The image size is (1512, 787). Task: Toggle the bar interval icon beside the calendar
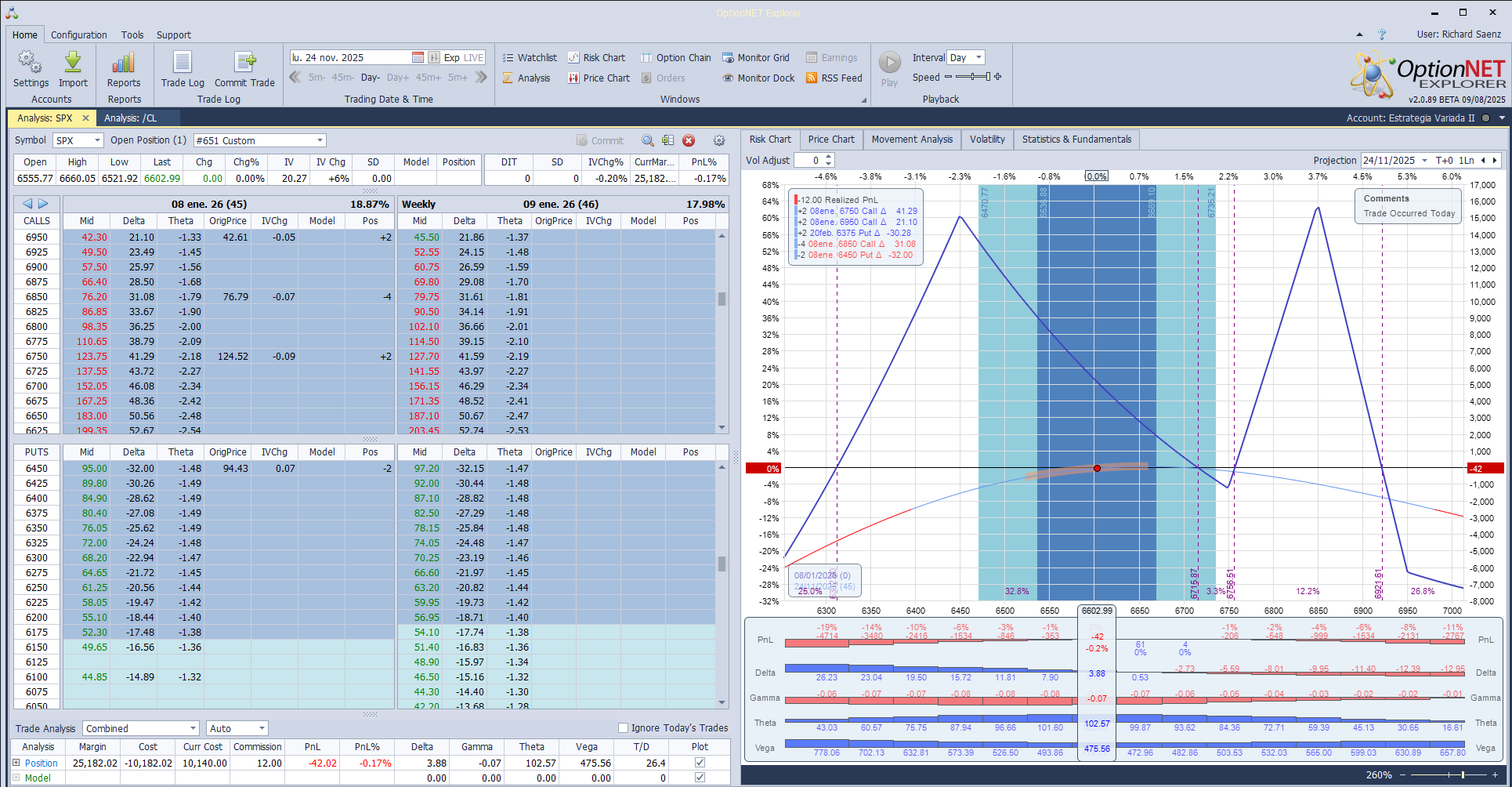click(434, 57)
